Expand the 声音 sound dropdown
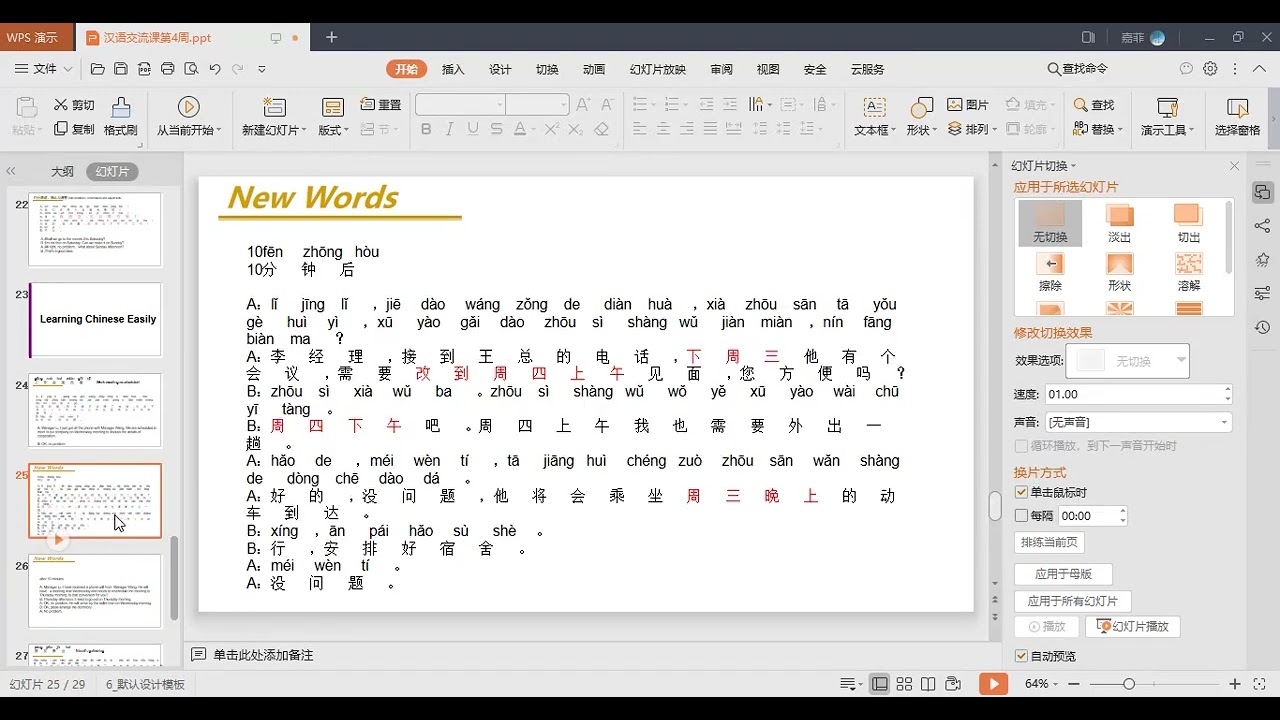1280x720 pixels. (1224, 423)
